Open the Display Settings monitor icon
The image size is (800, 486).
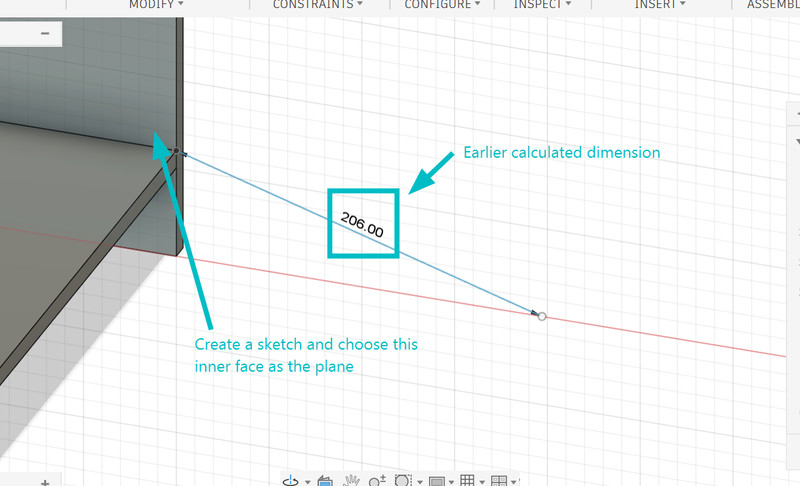[437, 481]
